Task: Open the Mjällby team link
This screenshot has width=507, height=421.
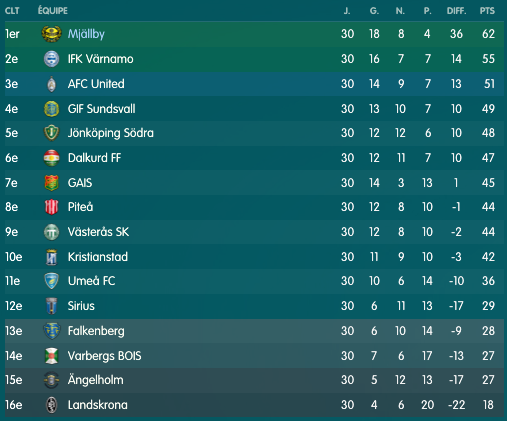Action: pos(86,34)
